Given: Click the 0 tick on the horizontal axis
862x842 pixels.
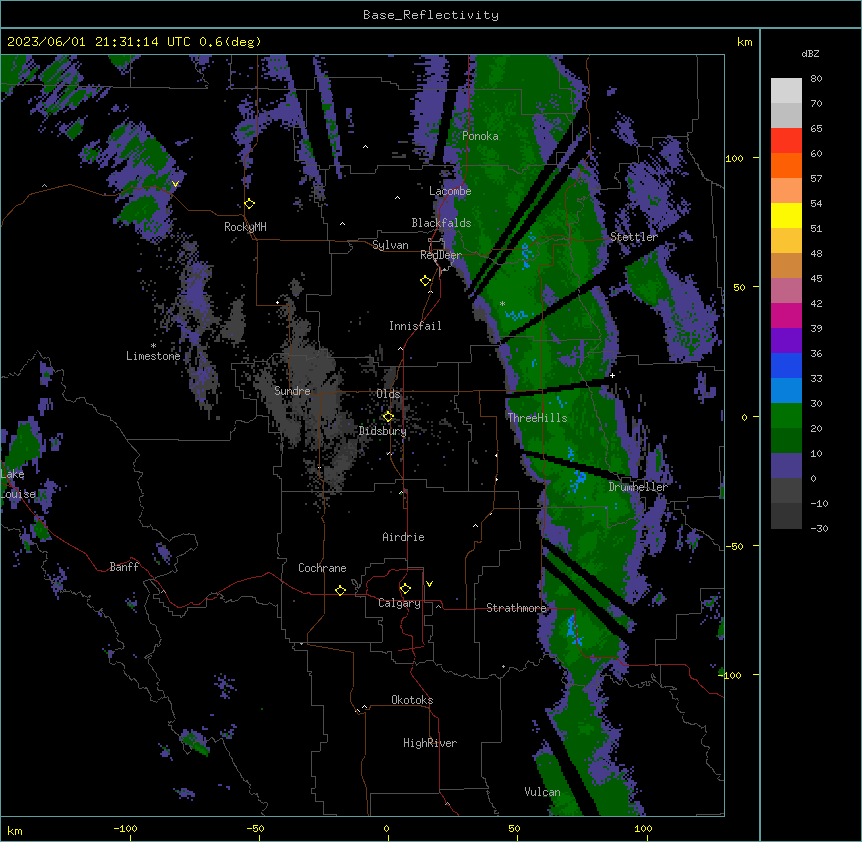Looking at the screenshot, I should (x=386, y=828).
